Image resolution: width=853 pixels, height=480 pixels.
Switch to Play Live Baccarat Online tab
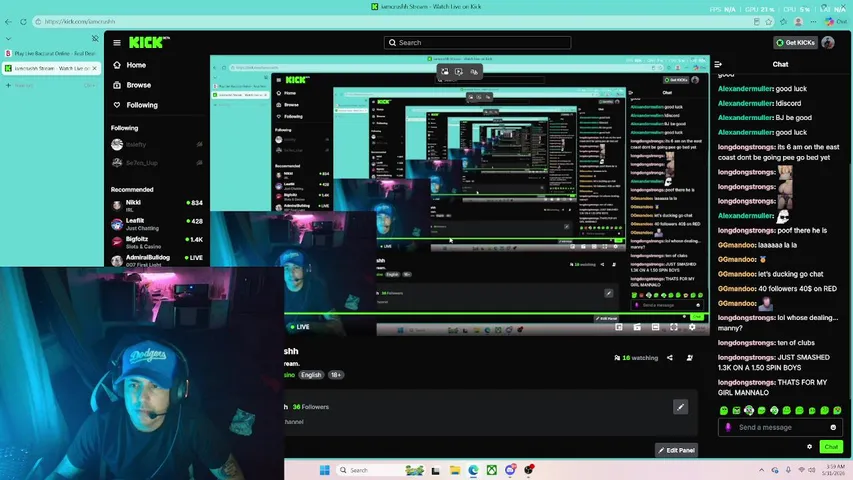tap(51, 53)
